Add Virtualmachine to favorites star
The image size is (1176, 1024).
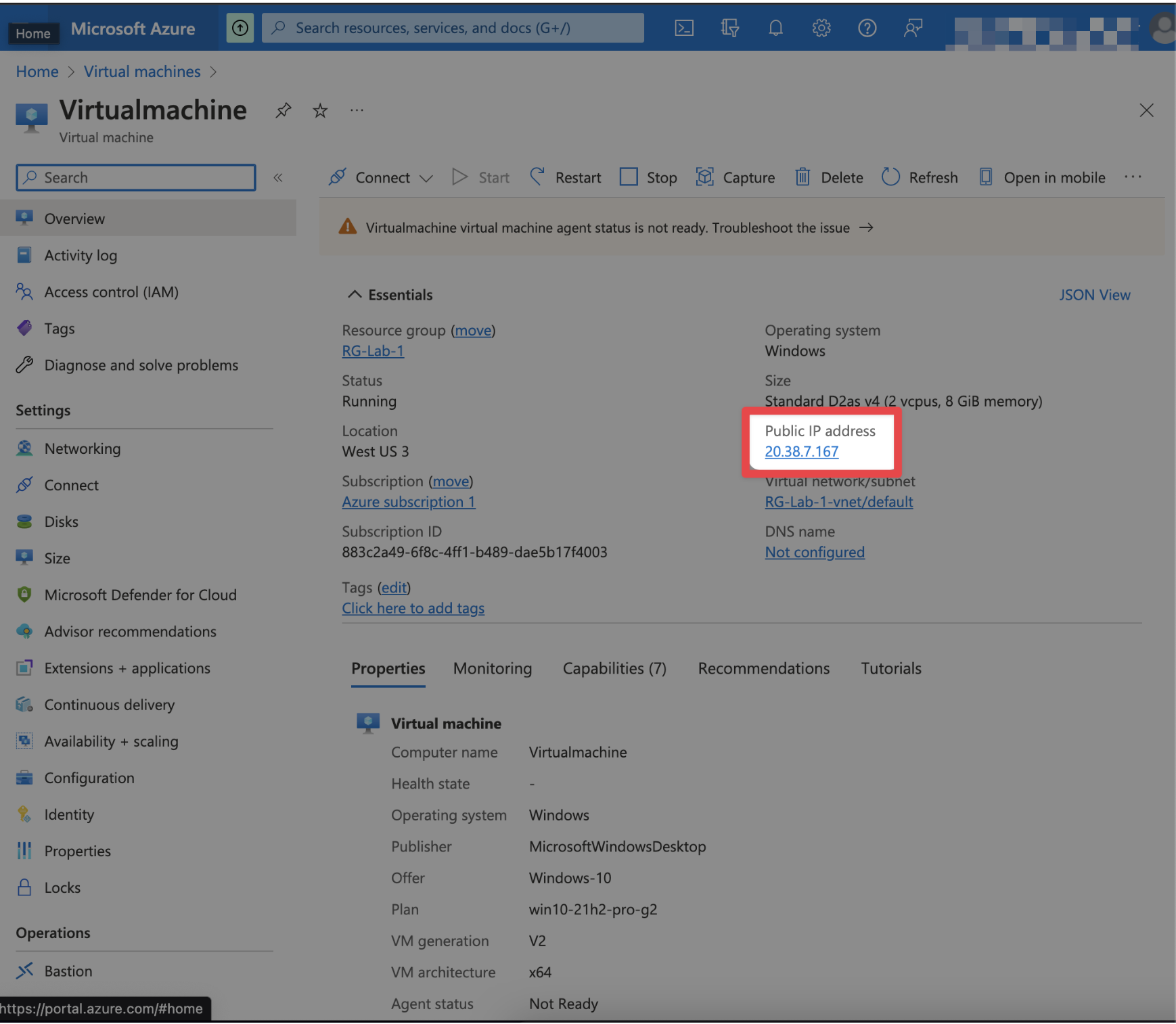(319, 110)
